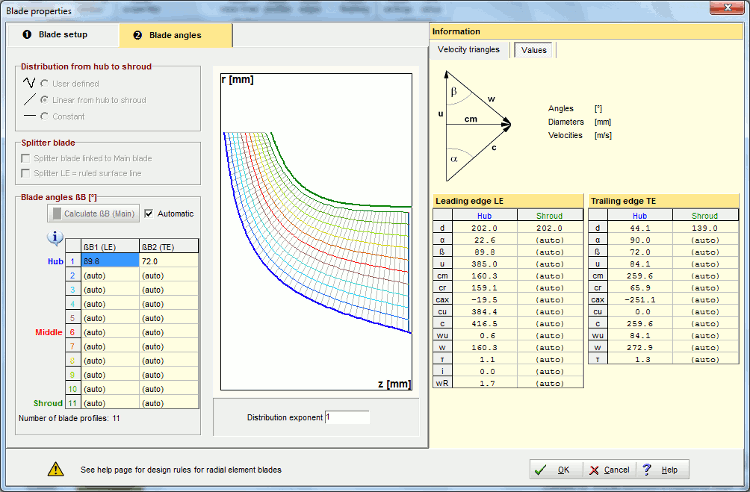The height and width of the screenshot is (492, 750).
Task: Click the constant distribution dash icon
Action: pos(30,116)
